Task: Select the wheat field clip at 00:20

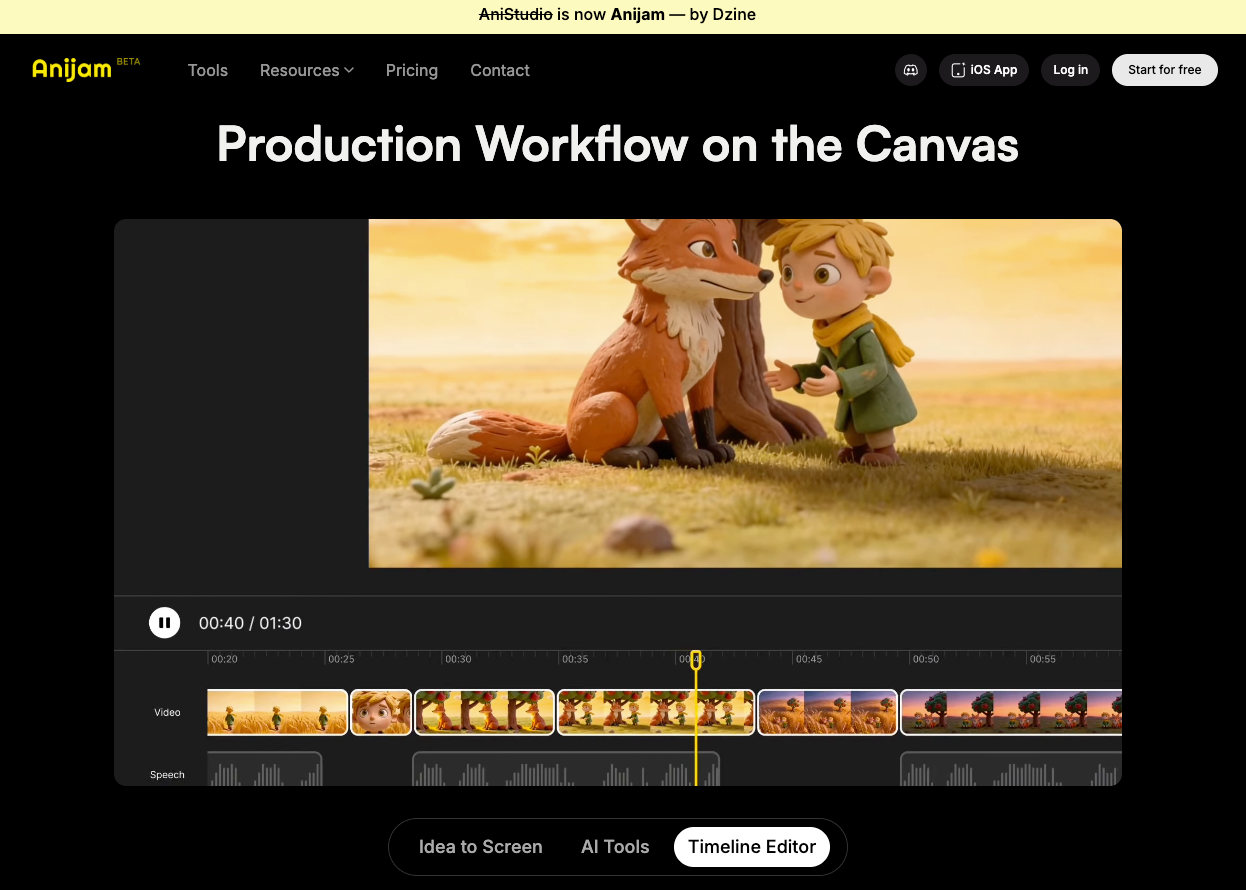Action: (x=277, y=712)
